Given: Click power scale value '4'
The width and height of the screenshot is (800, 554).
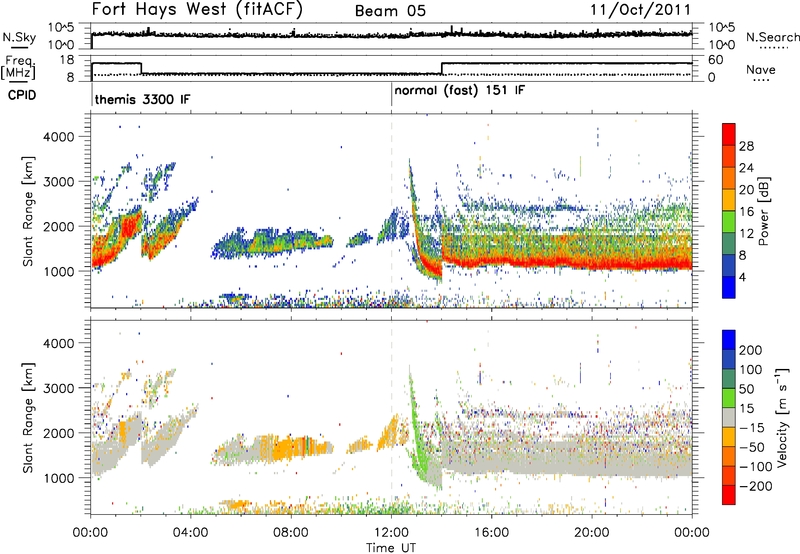Looking at the screenshot, I should (742, 277).
